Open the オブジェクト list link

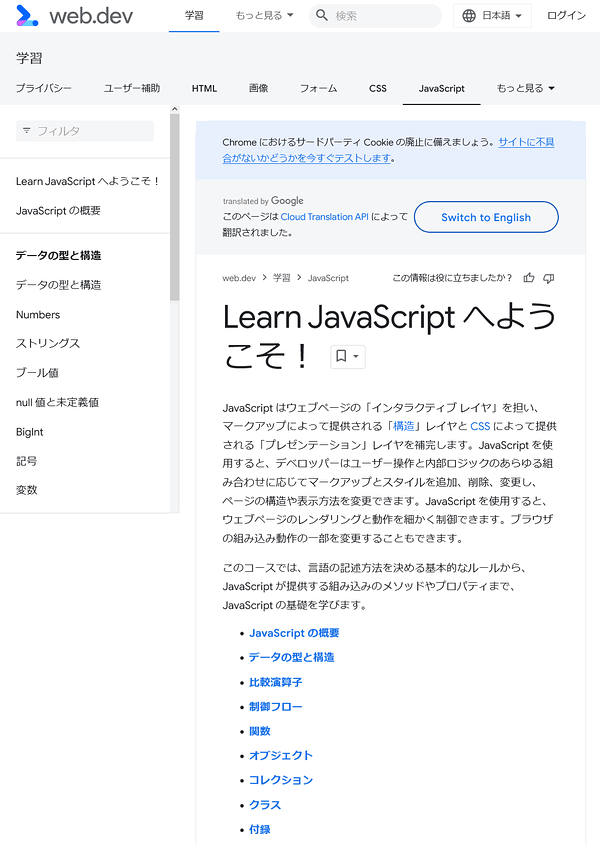coord(281,756)
